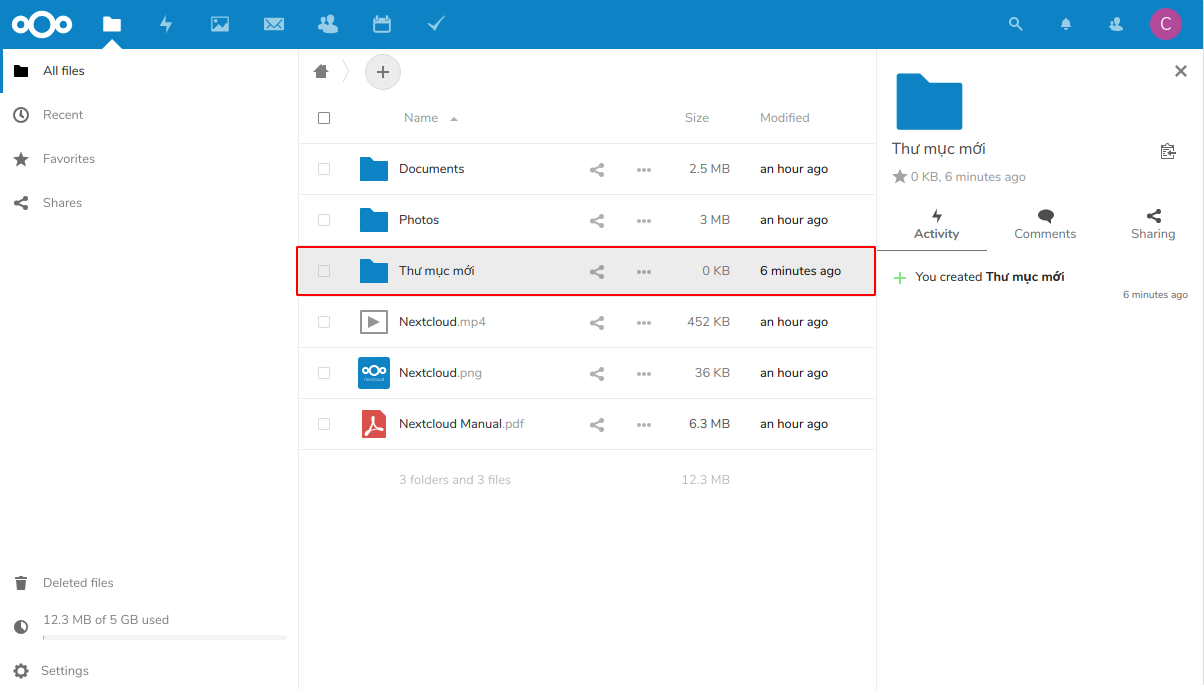This screenshot has width=1204, height=690.
Task: Click '12.3 MB of 5 GB used' text
Action: click(106, 620)
